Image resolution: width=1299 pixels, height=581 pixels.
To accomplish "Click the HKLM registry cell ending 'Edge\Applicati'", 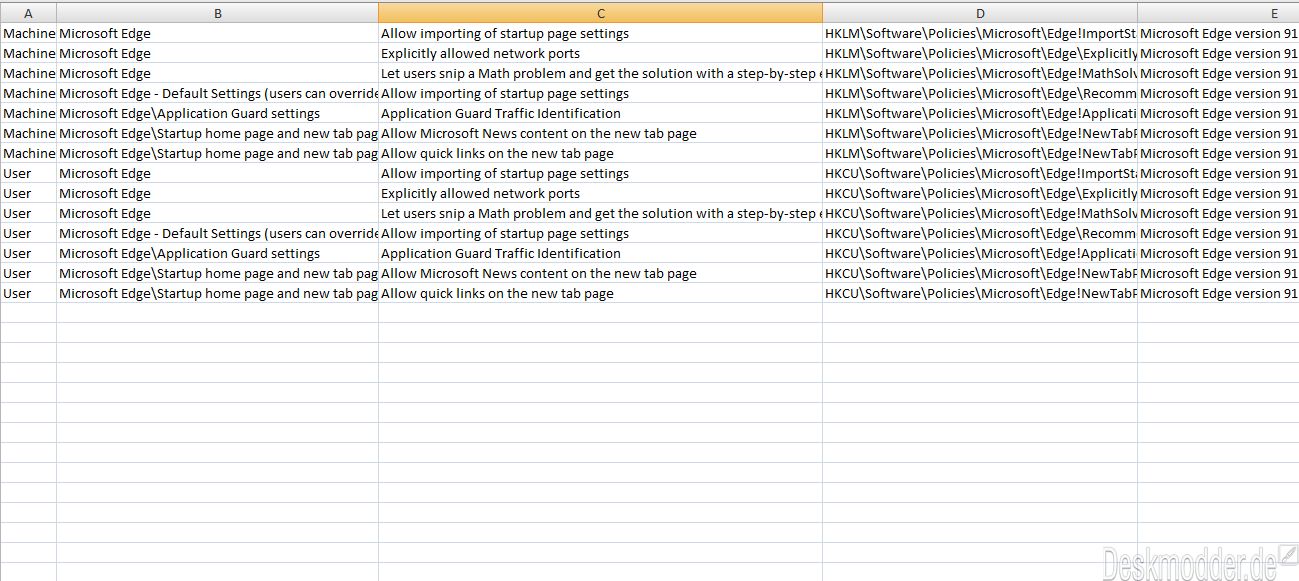I will [980, 113].
